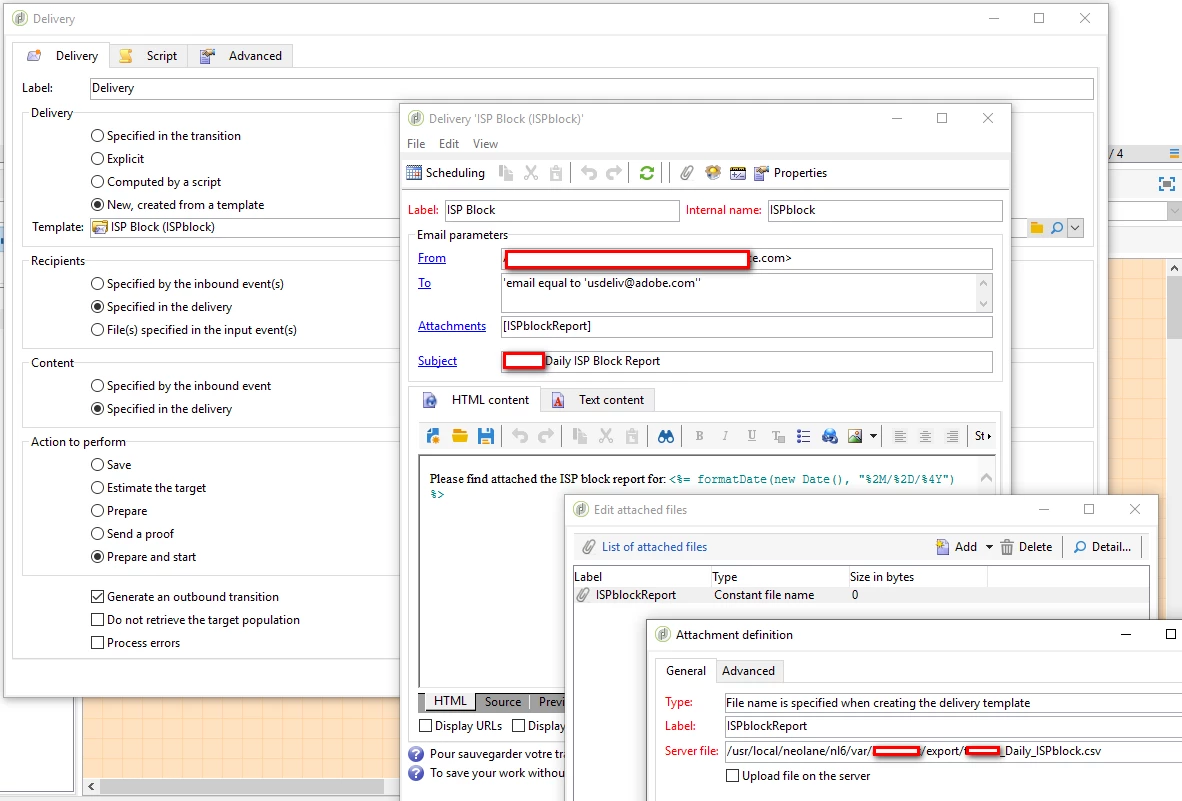Image resolution: width=1182 pixels, height=801 pixels.
Task: Switch to the Source view tab
Action: 503,702
